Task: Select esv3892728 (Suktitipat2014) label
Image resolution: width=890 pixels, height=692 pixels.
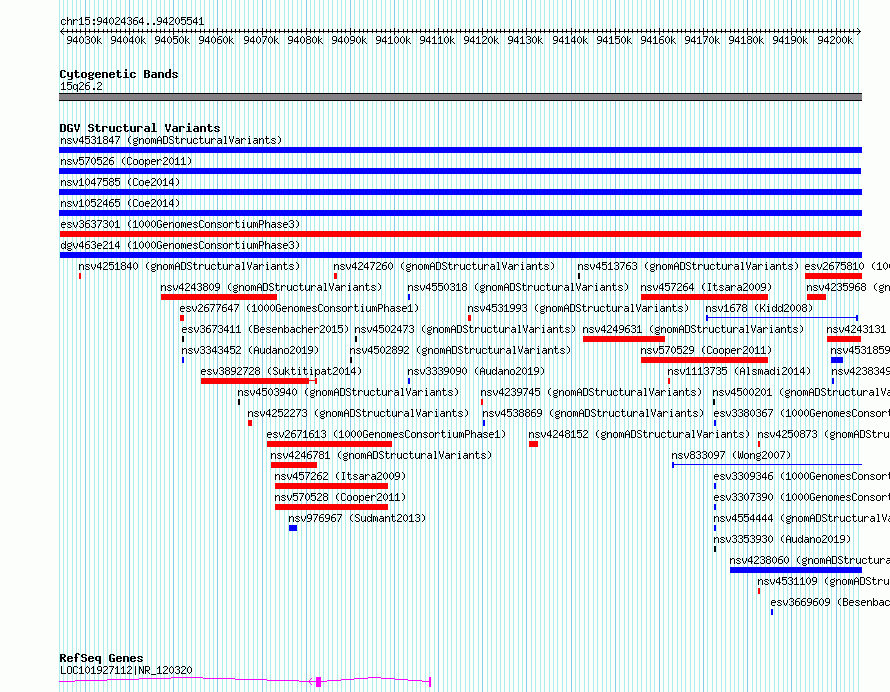Action: (281, 371)
